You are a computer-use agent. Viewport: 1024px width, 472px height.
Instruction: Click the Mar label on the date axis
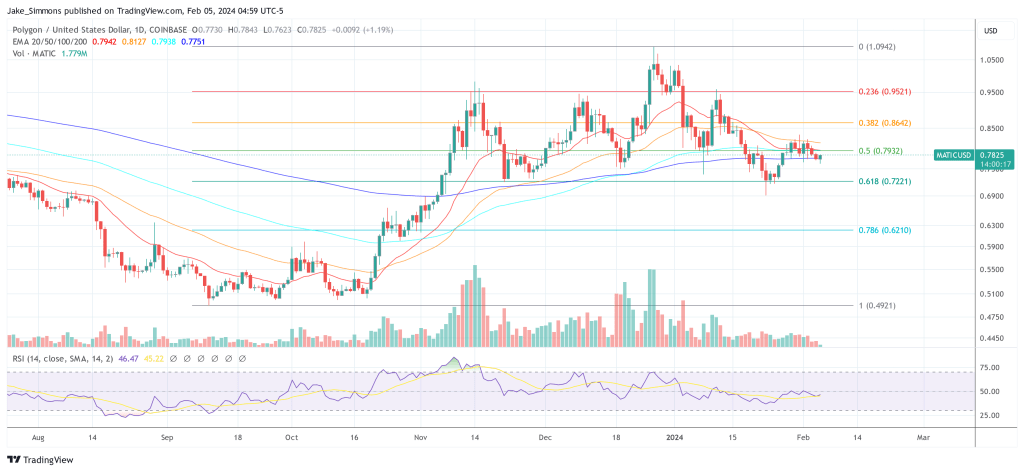point(923,437)
